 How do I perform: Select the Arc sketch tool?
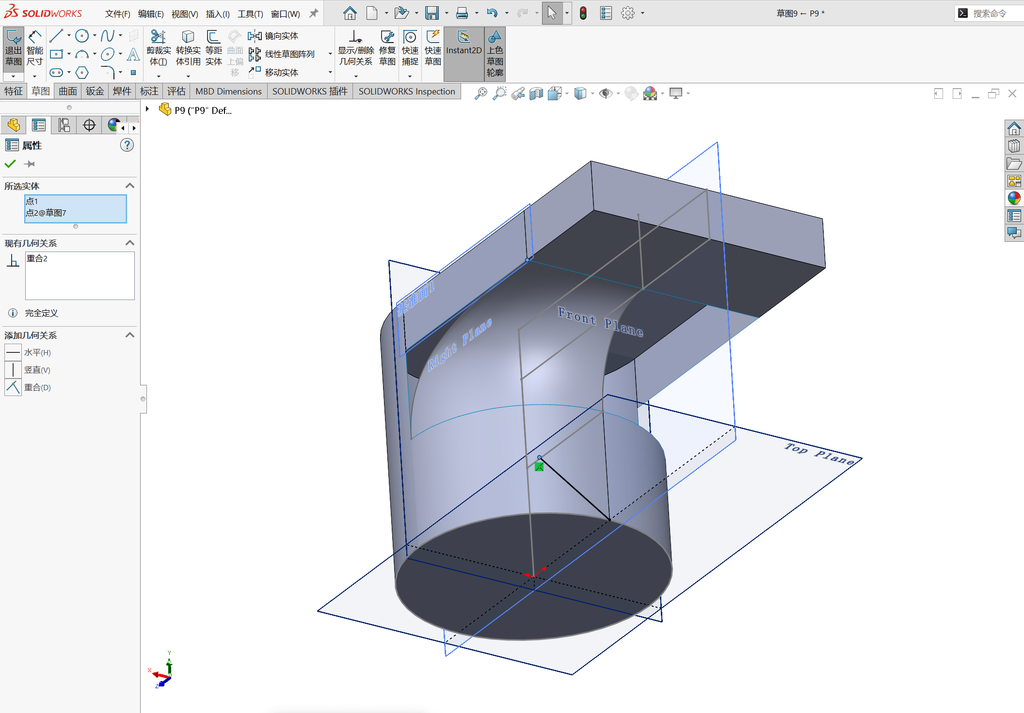[x=82, y=54]
